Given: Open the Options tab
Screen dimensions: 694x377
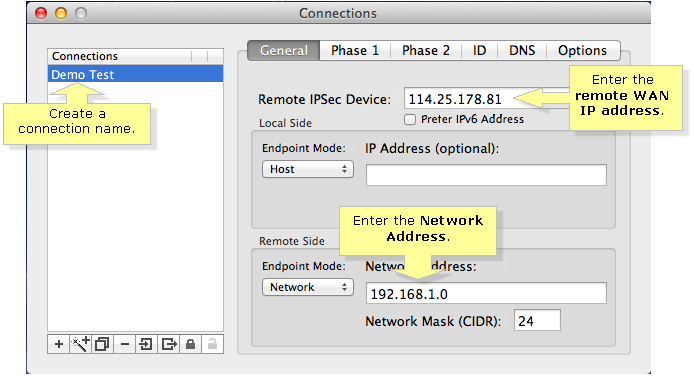Looking at the screenshot, I should [x=582, y=50].
